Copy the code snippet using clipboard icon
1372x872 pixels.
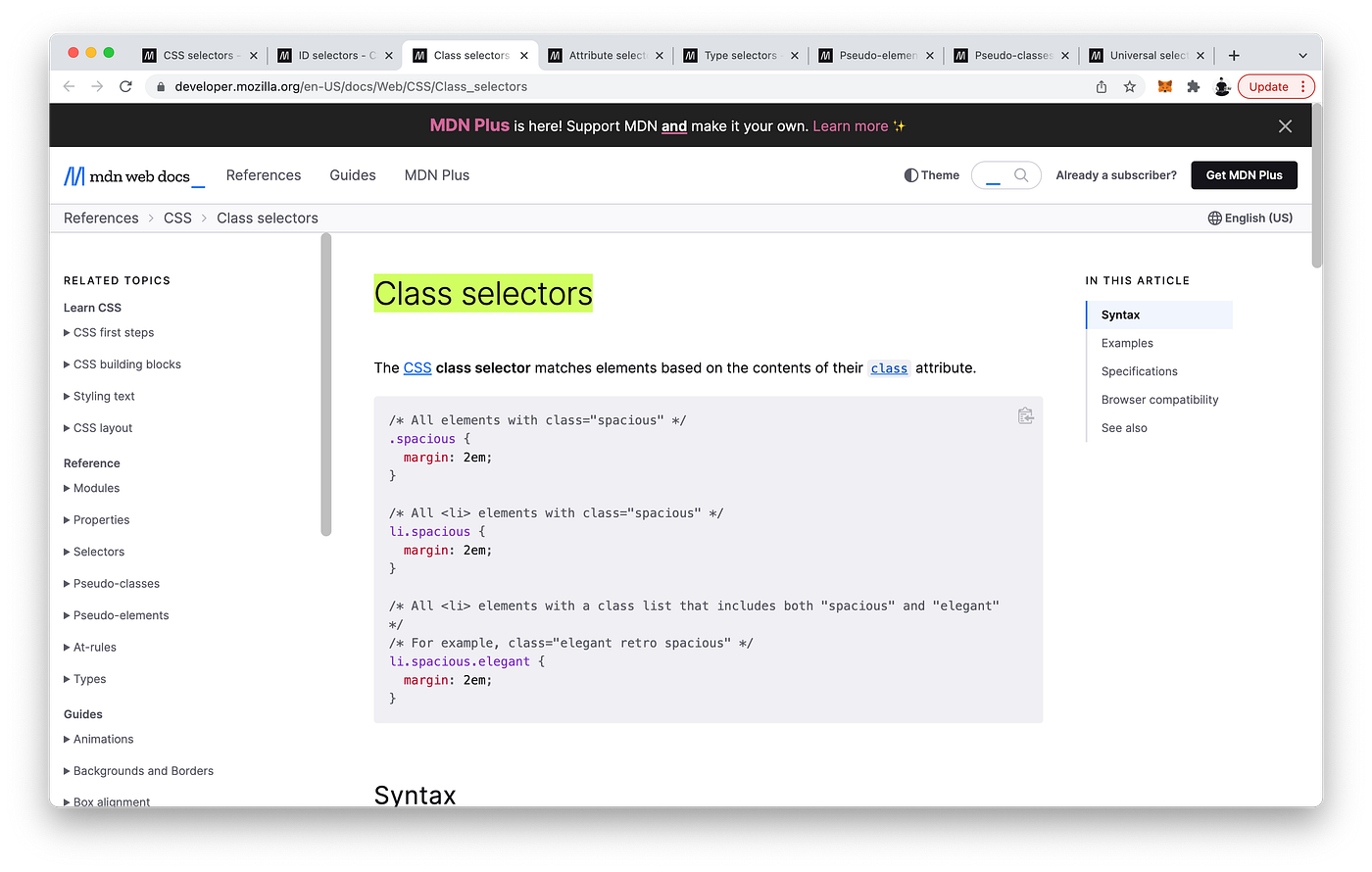[1025, 415]
